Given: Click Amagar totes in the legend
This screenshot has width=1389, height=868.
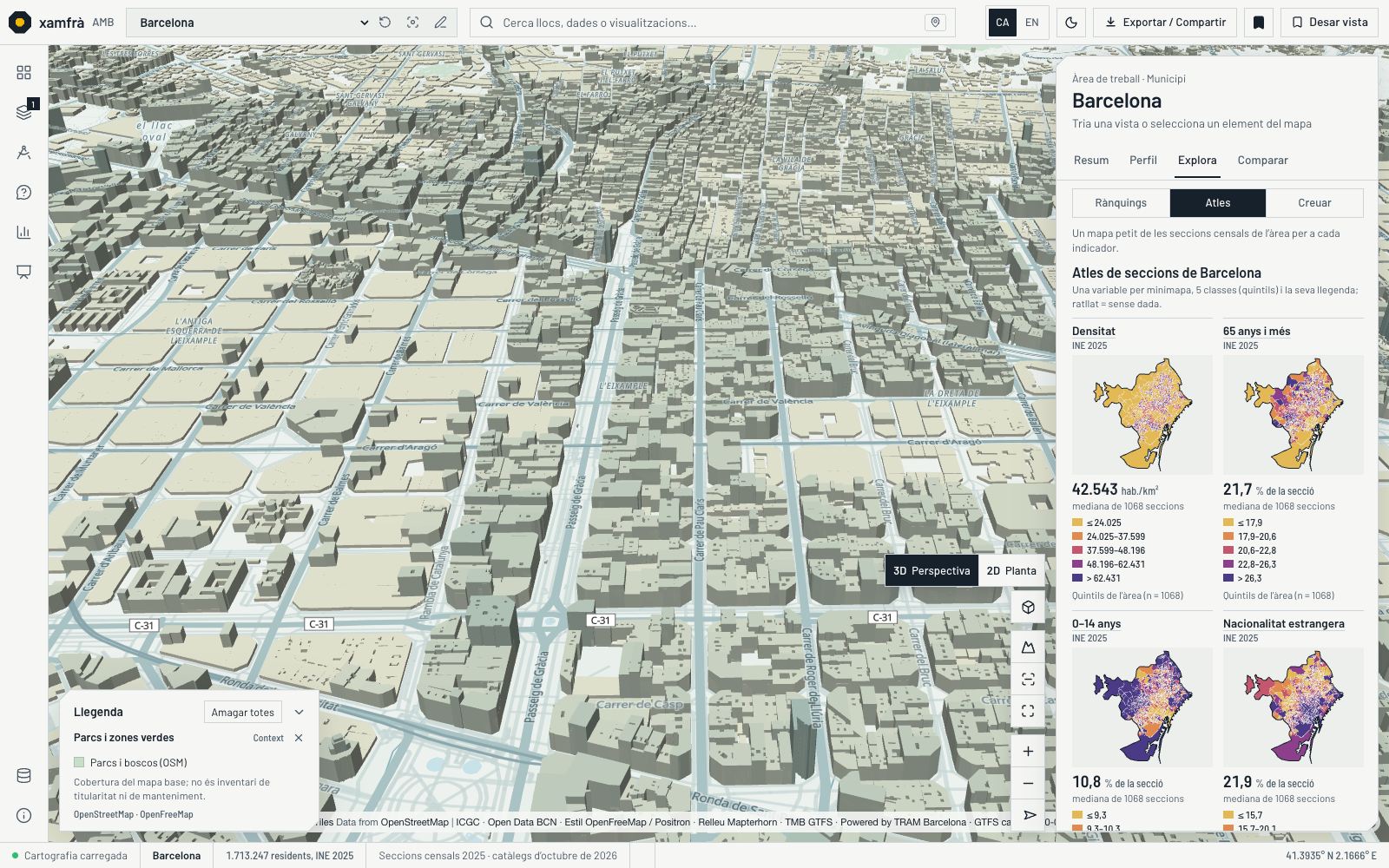Looking at the screenshot, I should 243,712.
